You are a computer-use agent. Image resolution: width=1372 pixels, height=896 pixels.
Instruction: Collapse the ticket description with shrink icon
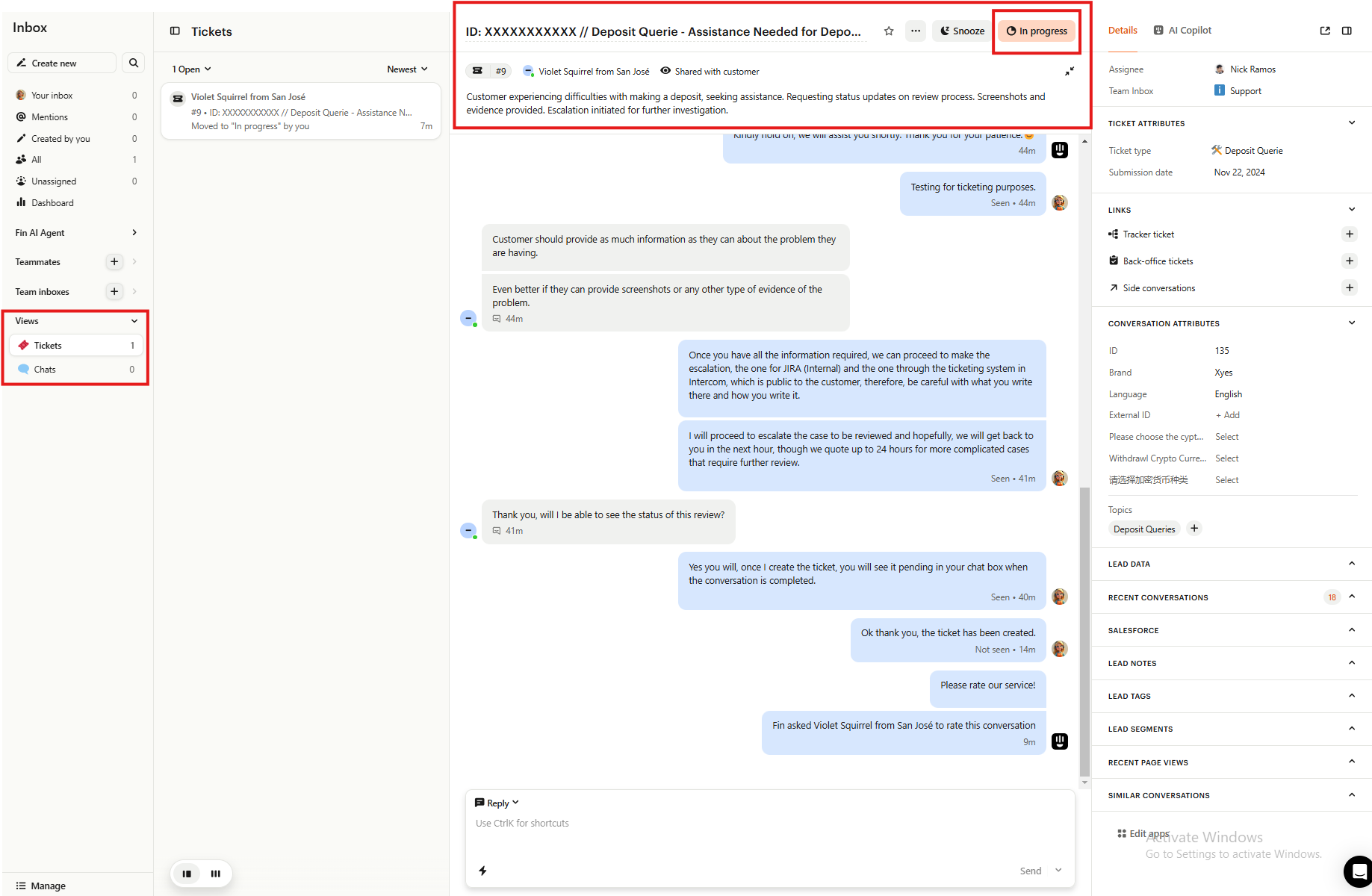(1070, 71)
